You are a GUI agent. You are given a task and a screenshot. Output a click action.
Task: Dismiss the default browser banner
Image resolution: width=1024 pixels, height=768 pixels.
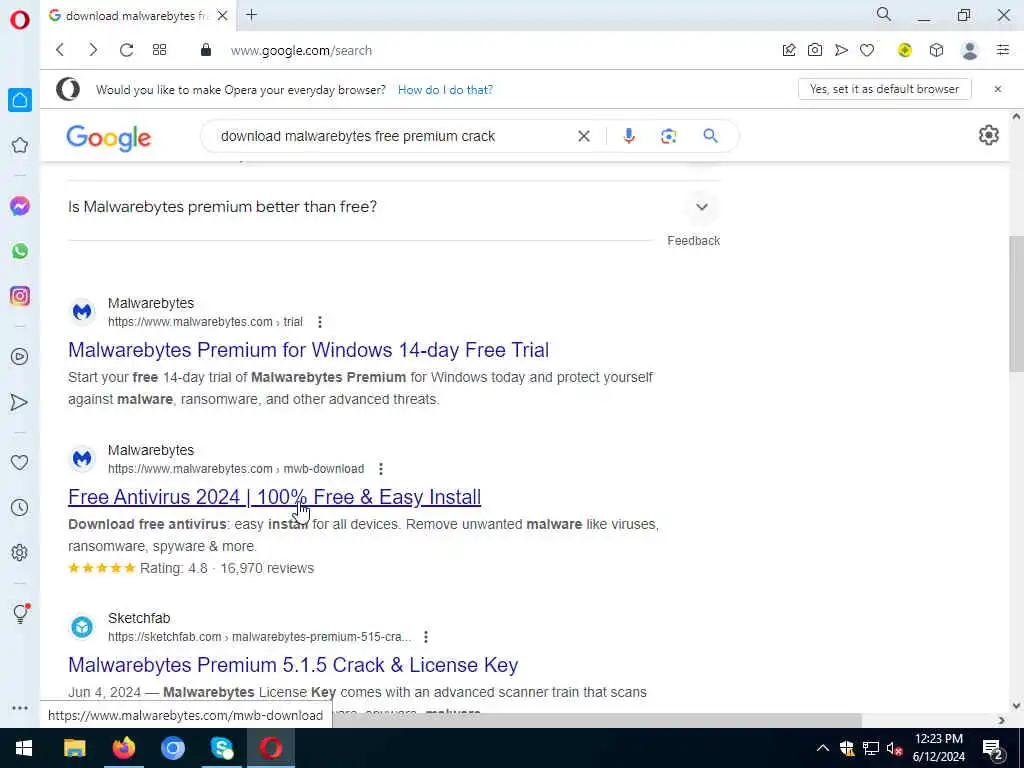tap(998, 89)
